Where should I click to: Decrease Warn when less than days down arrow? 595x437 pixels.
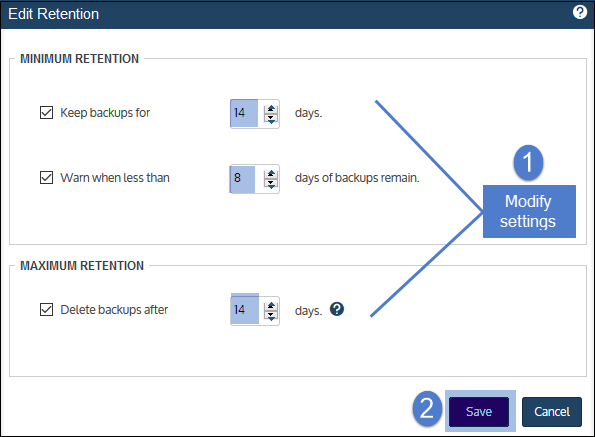tap(271, 184)
